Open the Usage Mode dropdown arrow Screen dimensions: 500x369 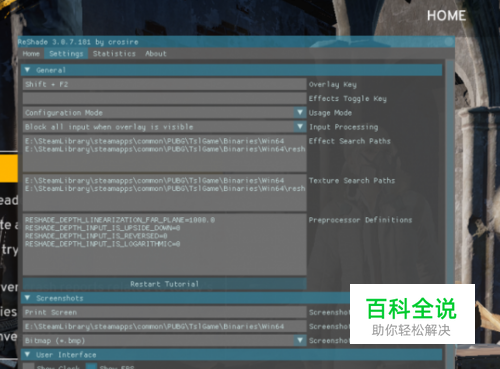click(x=300, y=113)
